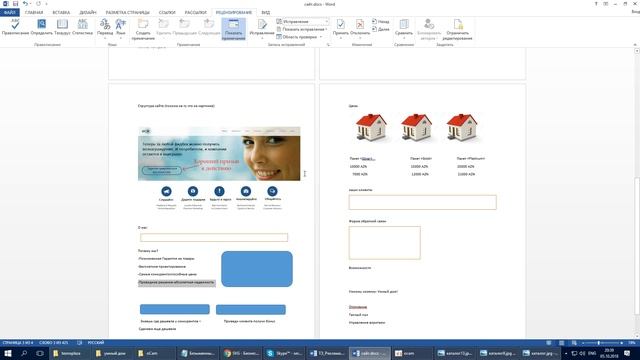This screenshot has height=360, width=640.
Task: Create a new comment (Создать примечание)
Action: tap(143, 29)
